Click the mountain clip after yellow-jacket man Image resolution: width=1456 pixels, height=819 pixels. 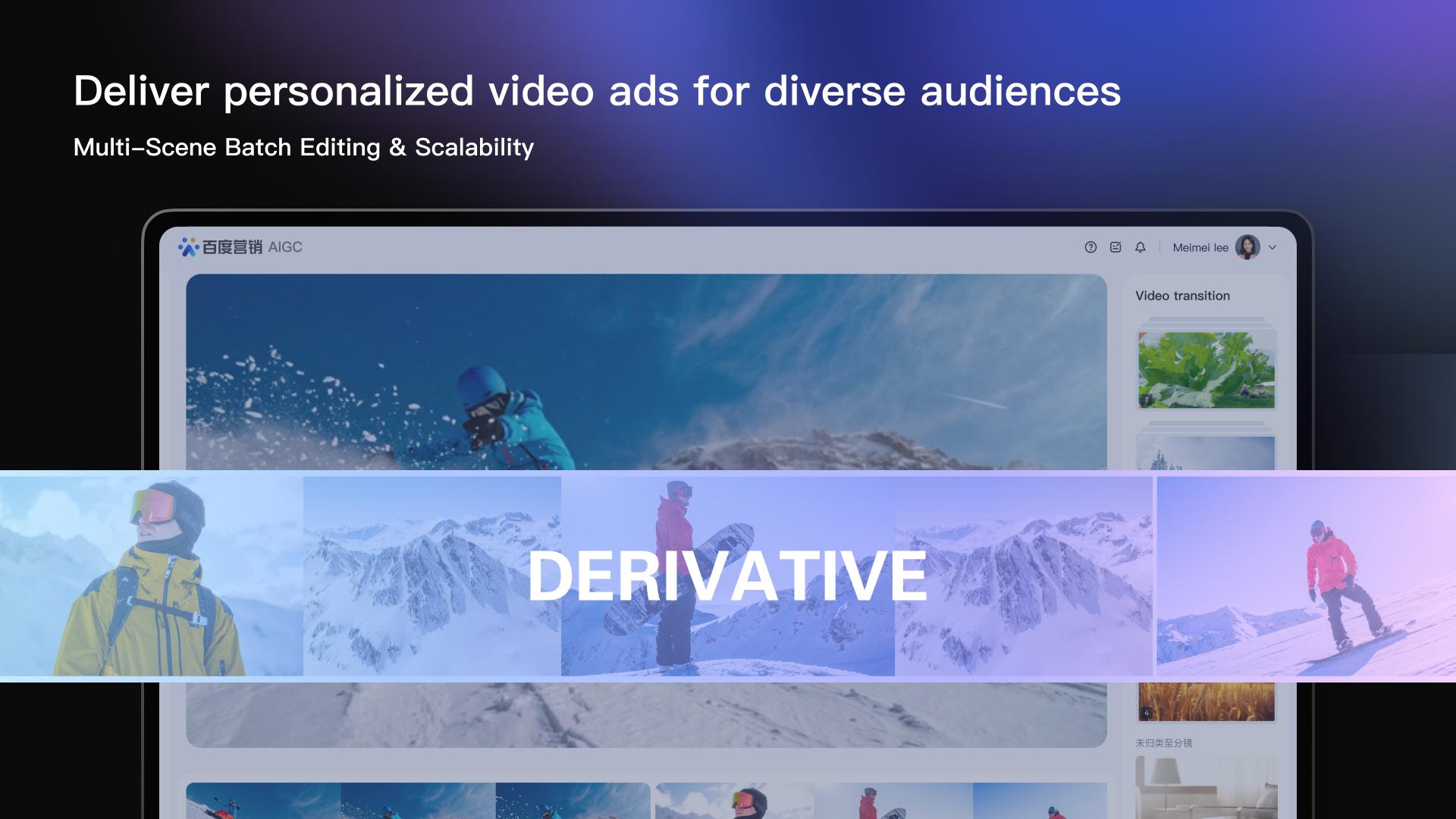point(431,576)
